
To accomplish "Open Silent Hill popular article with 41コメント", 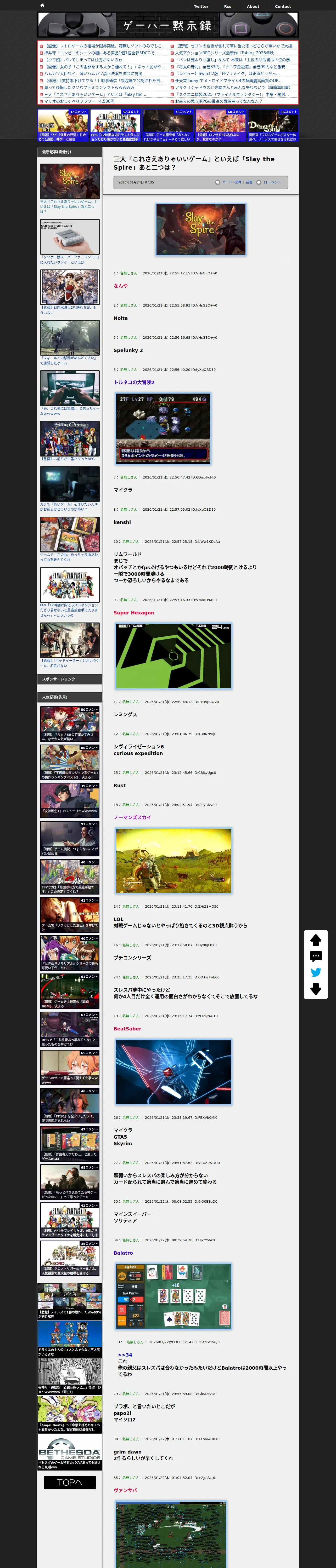I will (x=70, y=915).
